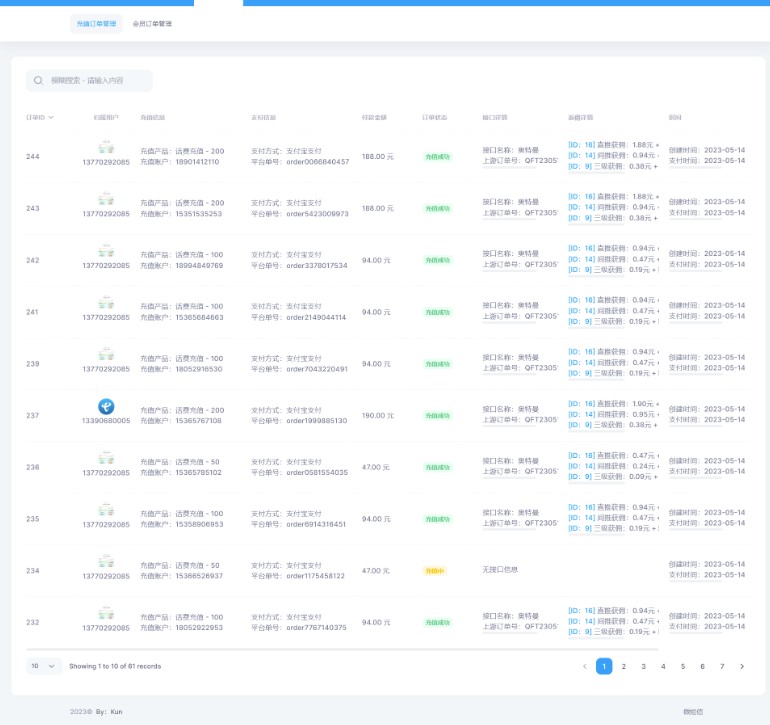Click 充值成功 status badge on order 243
Viewport: 770px width, 725px height.
point(437,209)
